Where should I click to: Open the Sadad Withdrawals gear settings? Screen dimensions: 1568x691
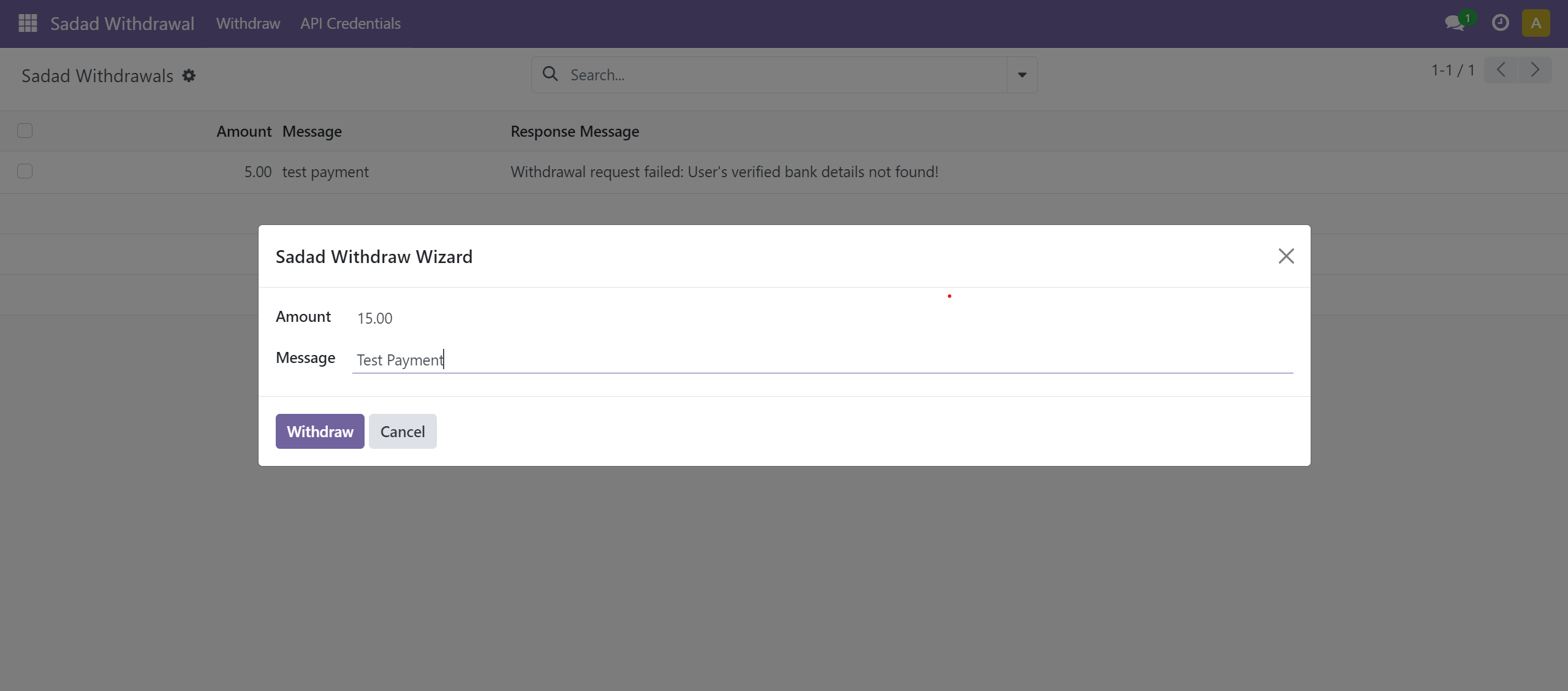tap(189, 75)
